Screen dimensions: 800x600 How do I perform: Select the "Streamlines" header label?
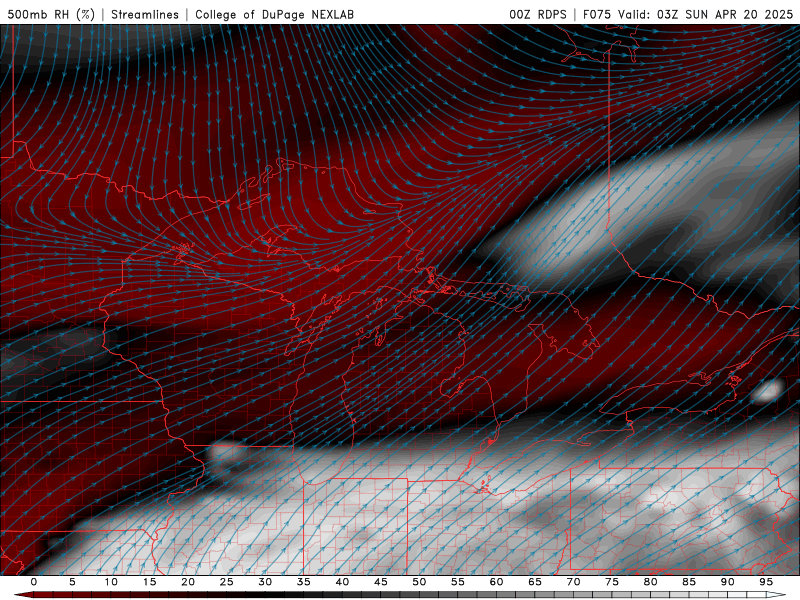coord(145,14)
